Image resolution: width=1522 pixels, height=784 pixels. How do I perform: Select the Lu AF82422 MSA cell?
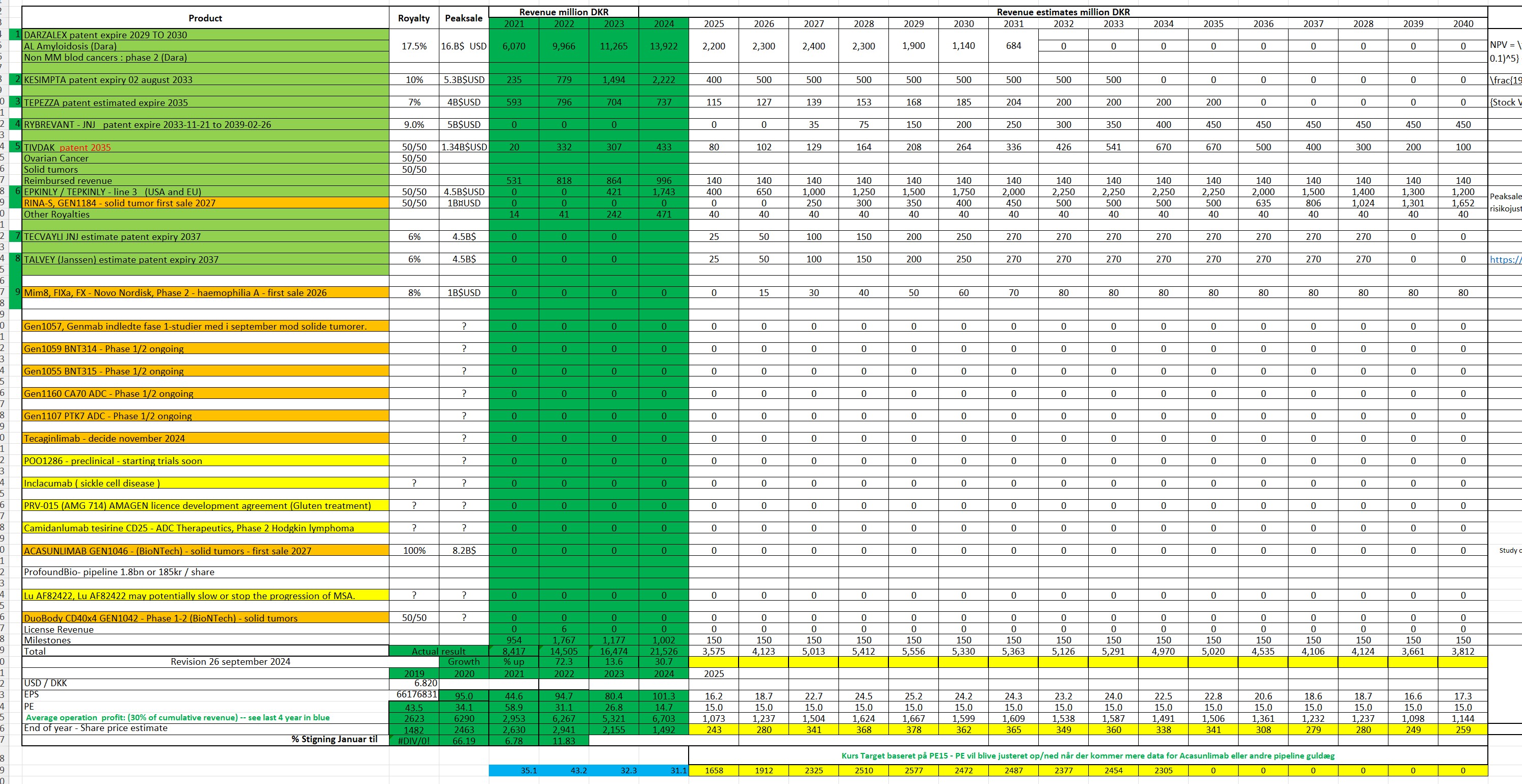pos(205,596)
